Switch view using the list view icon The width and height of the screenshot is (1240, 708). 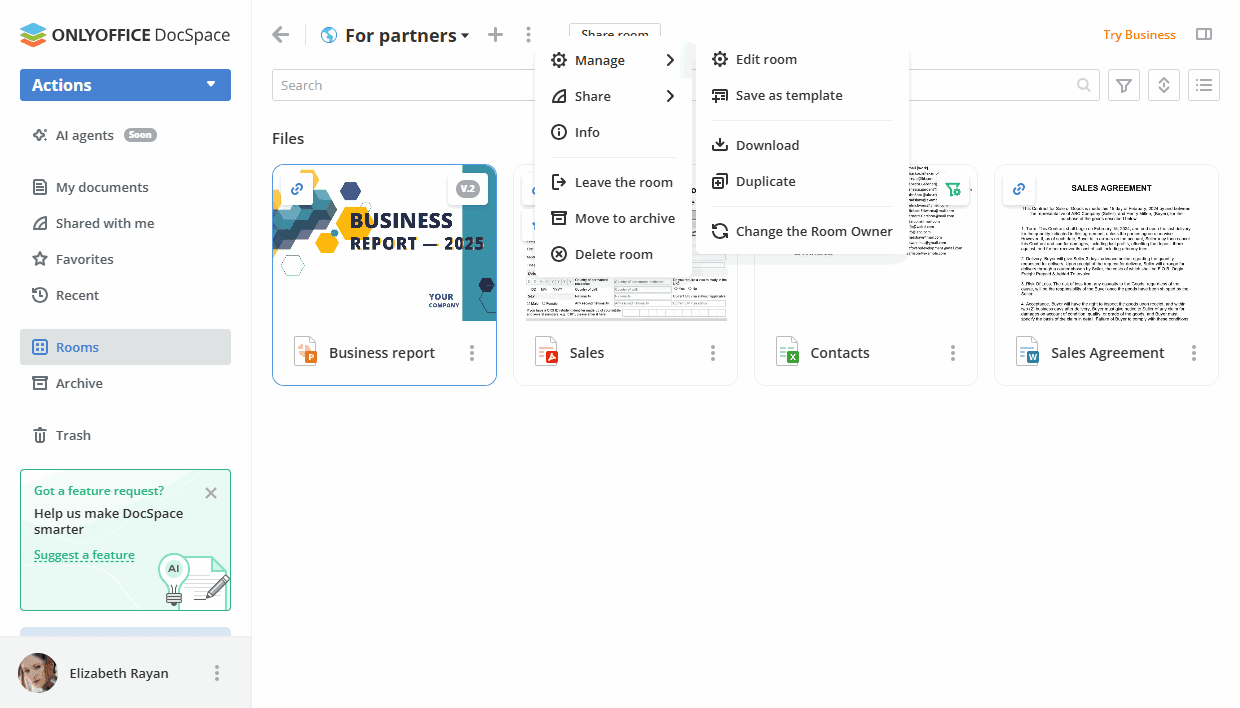[1204, 85]
